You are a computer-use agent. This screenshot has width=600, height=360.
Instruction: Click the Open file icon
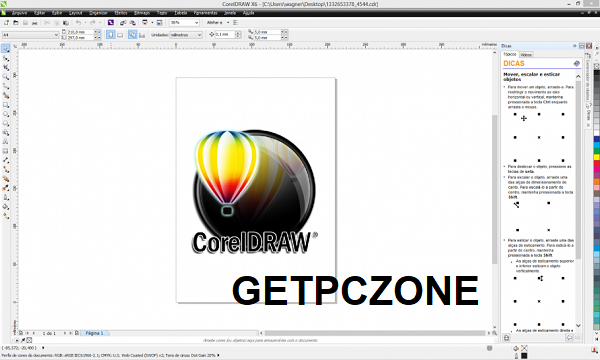click(16, 23)
